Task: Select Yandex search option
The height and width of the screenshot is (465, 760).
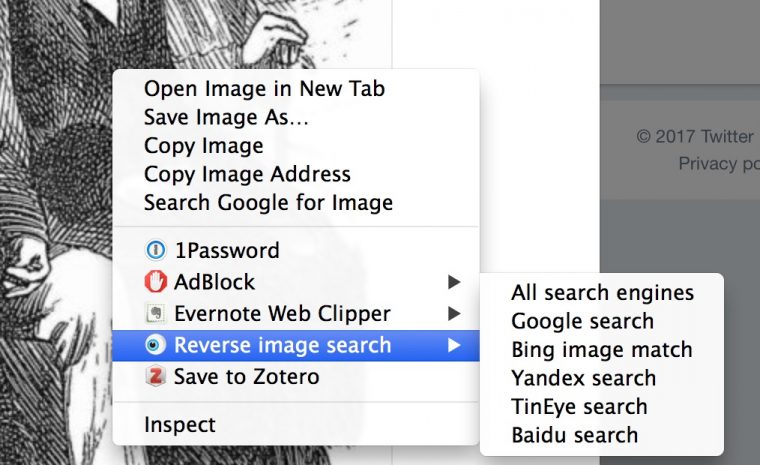Action: click(583, 378)
